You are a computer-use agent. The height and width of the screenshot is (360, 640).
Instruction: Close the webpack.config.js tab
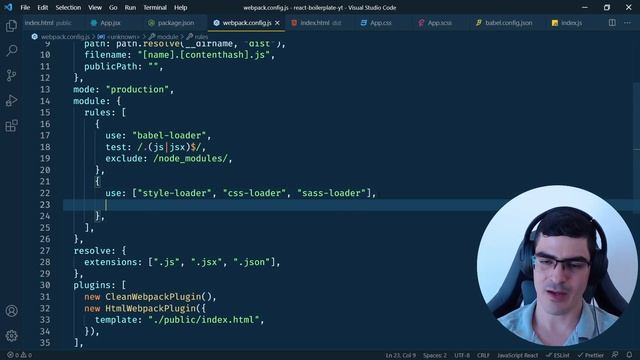pyautogui.click(x=278, y=23)
